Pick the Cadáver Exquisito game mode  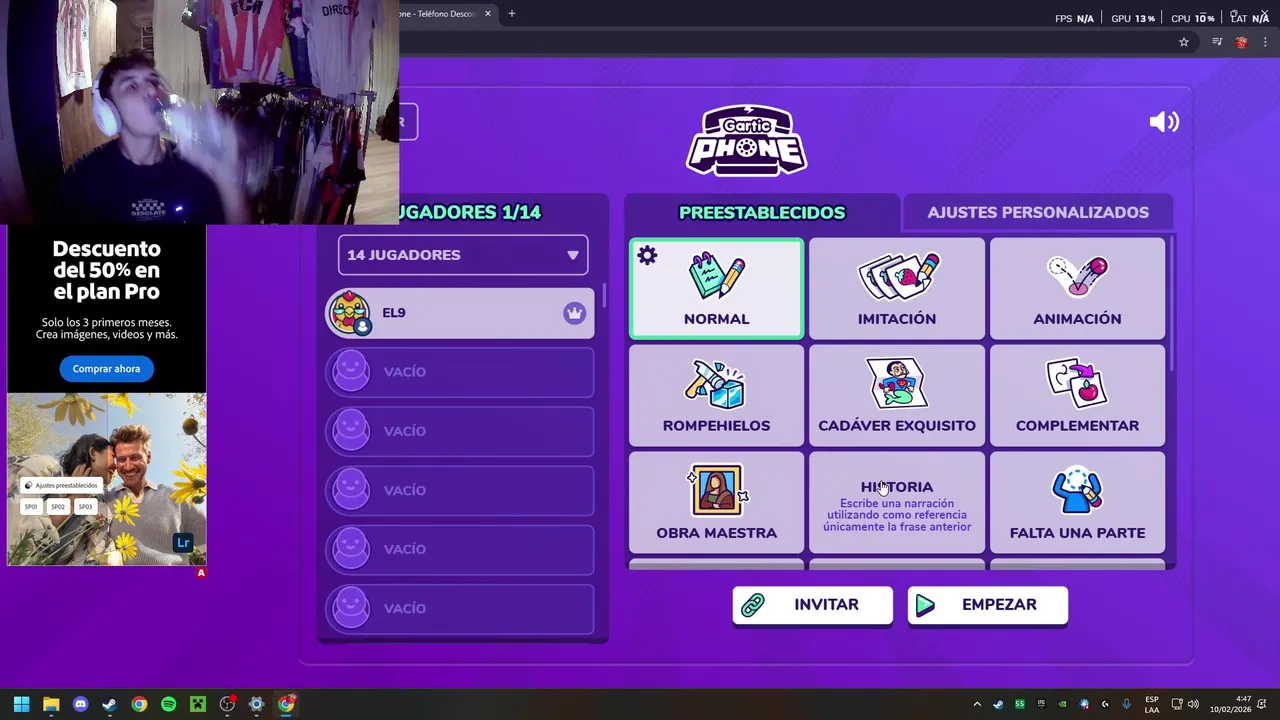click(897, 396)
